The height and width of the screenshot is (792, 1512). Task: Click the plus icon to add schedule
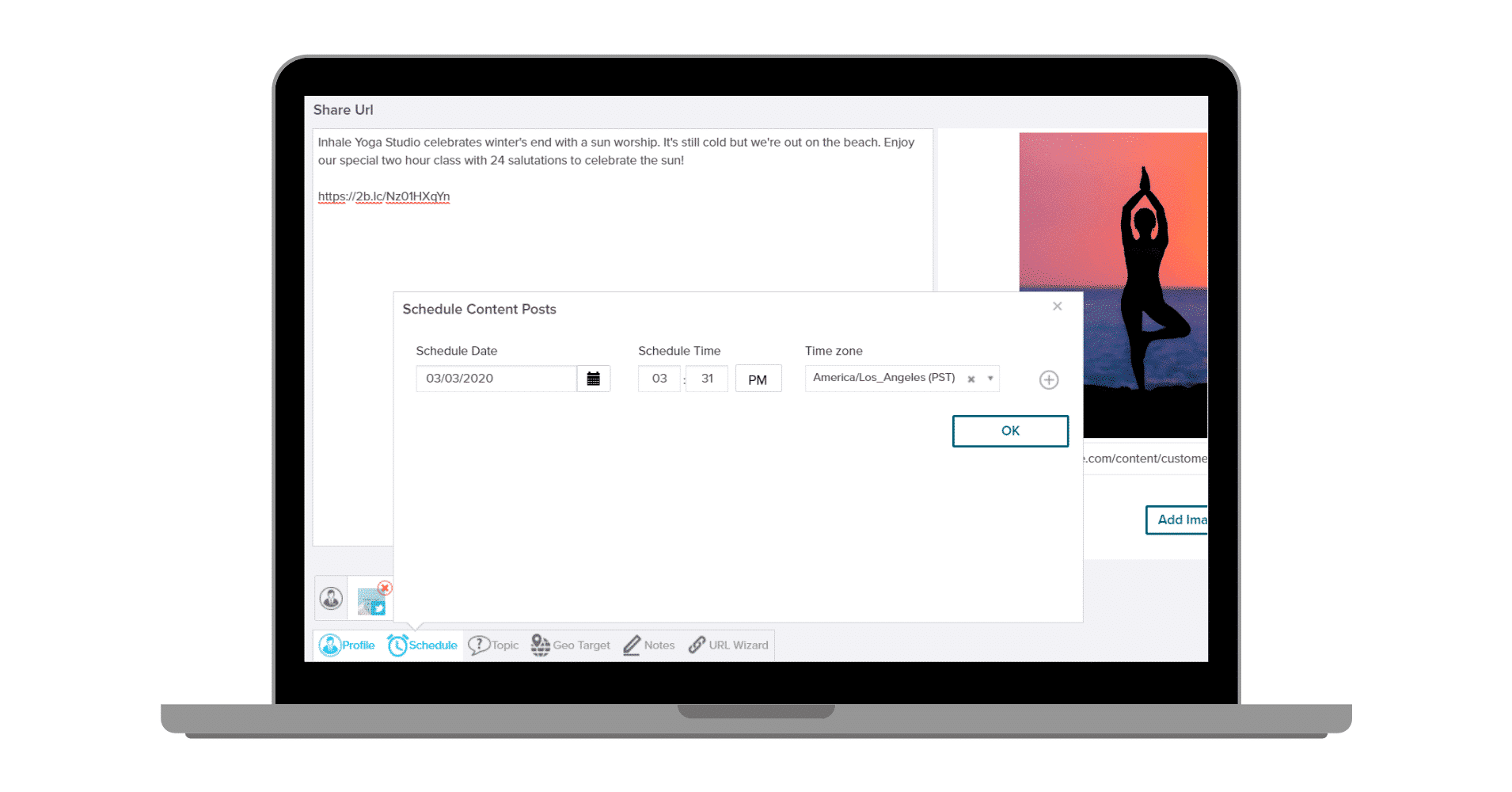1048,380
